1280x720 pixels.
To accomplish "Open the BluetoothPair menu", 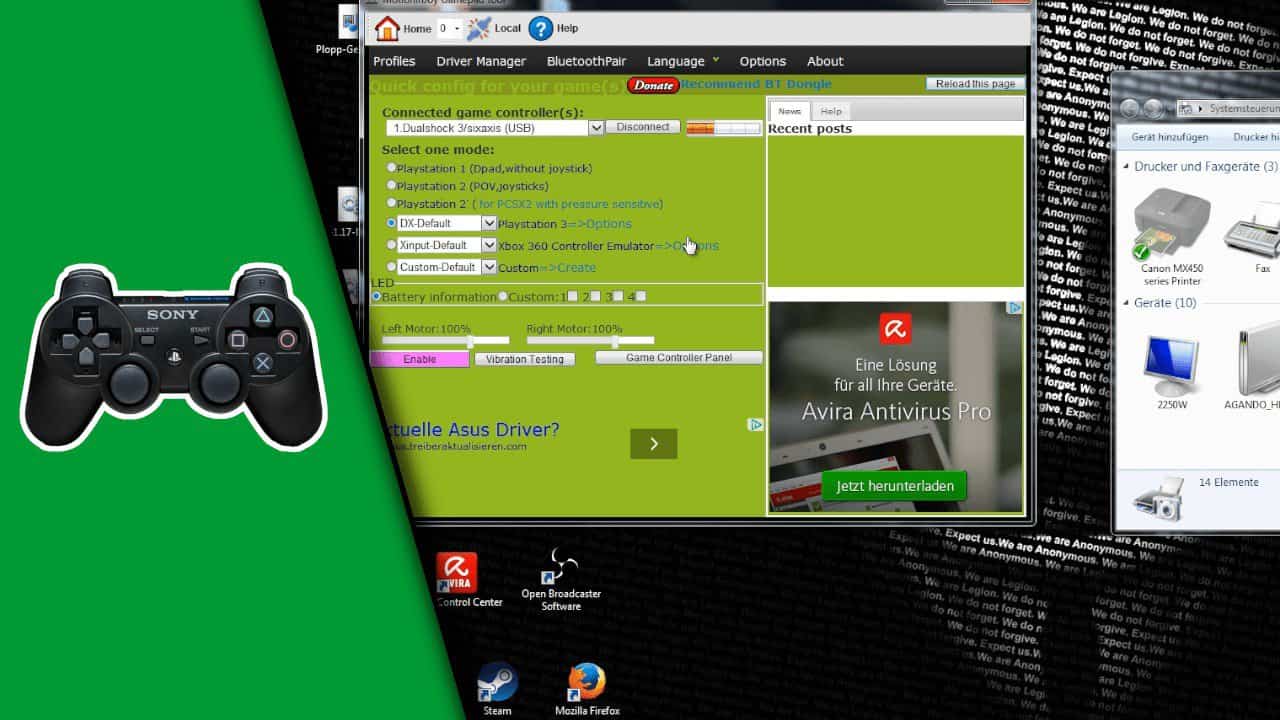I will tap(586, 61).
